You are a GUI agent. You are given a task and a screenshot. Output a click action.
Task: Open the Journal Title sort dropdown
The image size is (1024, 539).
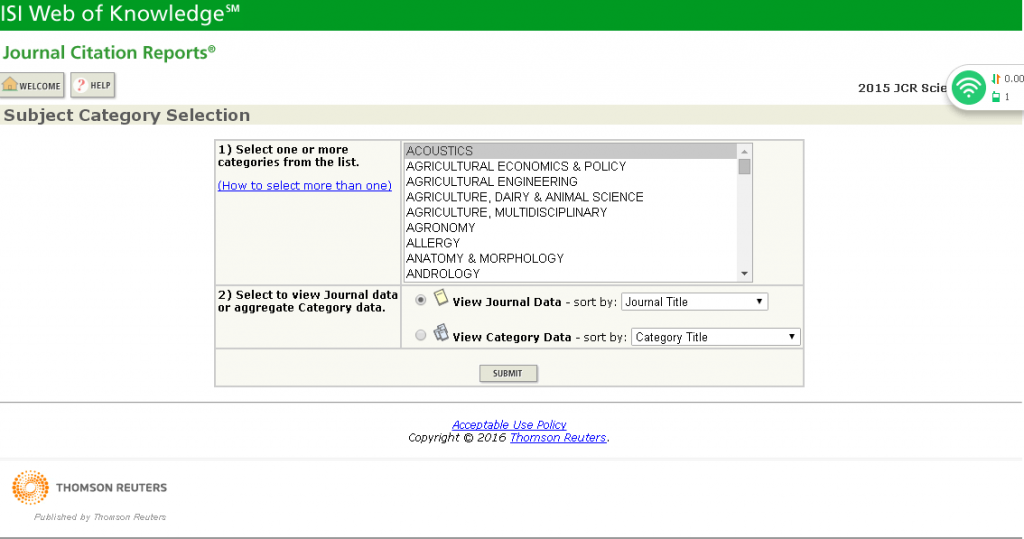pos(694,302)
